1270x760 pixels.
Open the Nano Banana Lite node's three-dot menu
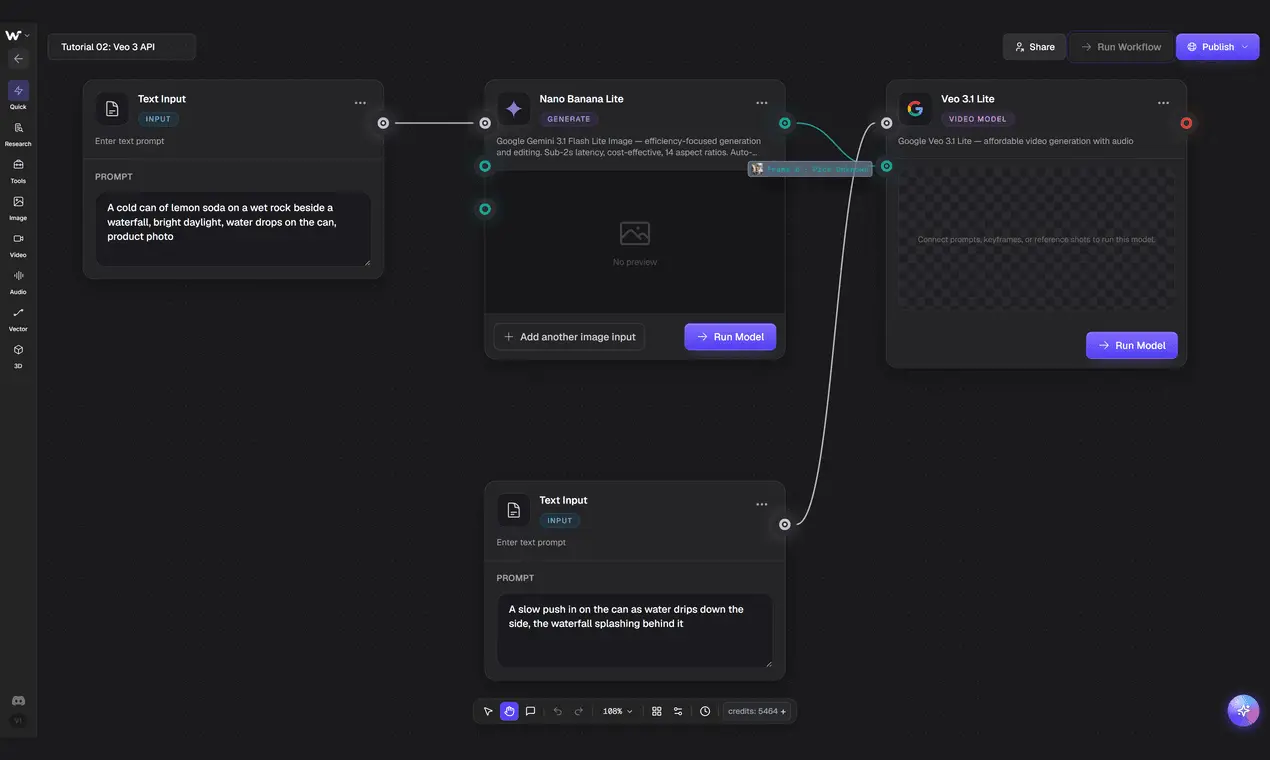click(x=762, y=103)
